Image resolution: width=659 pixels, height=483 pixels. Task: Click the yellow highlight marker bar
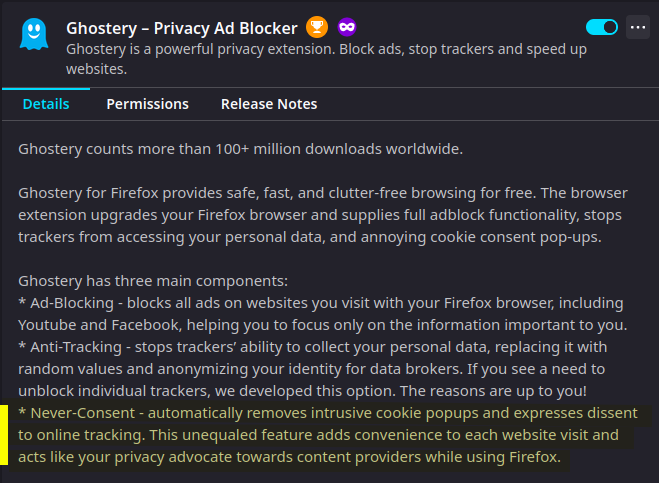(x=4, y=435)
